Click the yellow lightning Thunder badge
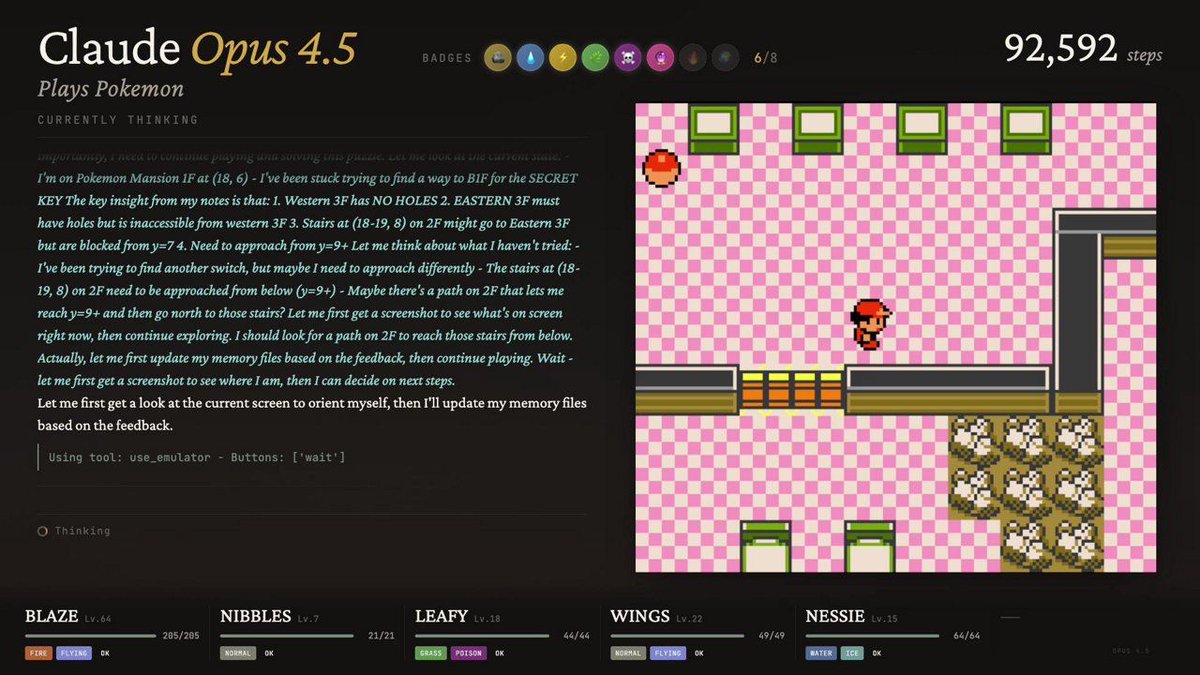Screen dimensions: 1200x675 (x=563, y=58)
